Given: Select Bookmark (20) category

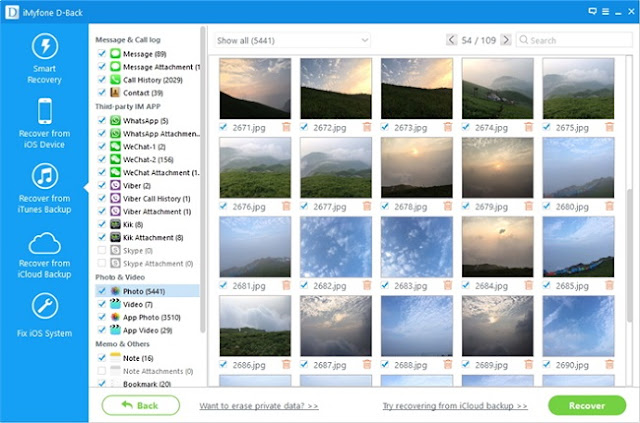Looking at the screenshot, I should (147, 383).
